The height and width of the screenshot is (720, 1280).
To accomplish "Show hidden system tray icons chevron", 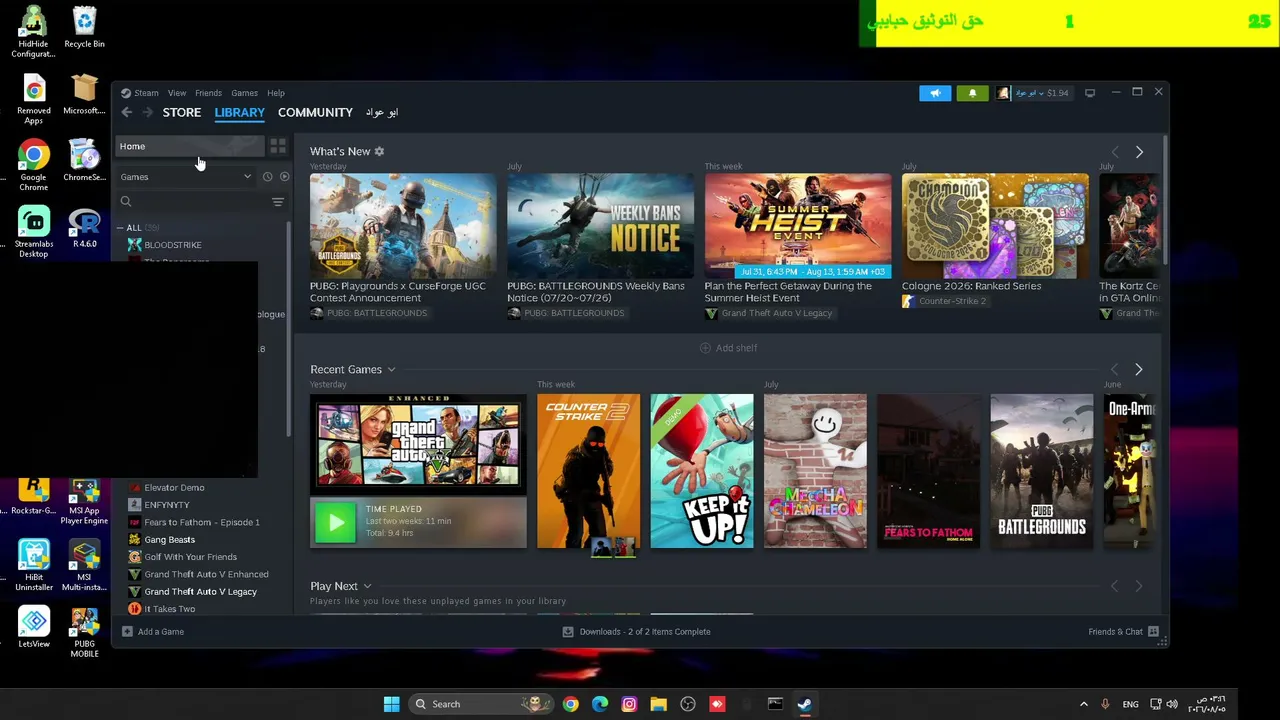I will tap(1083, 704).
